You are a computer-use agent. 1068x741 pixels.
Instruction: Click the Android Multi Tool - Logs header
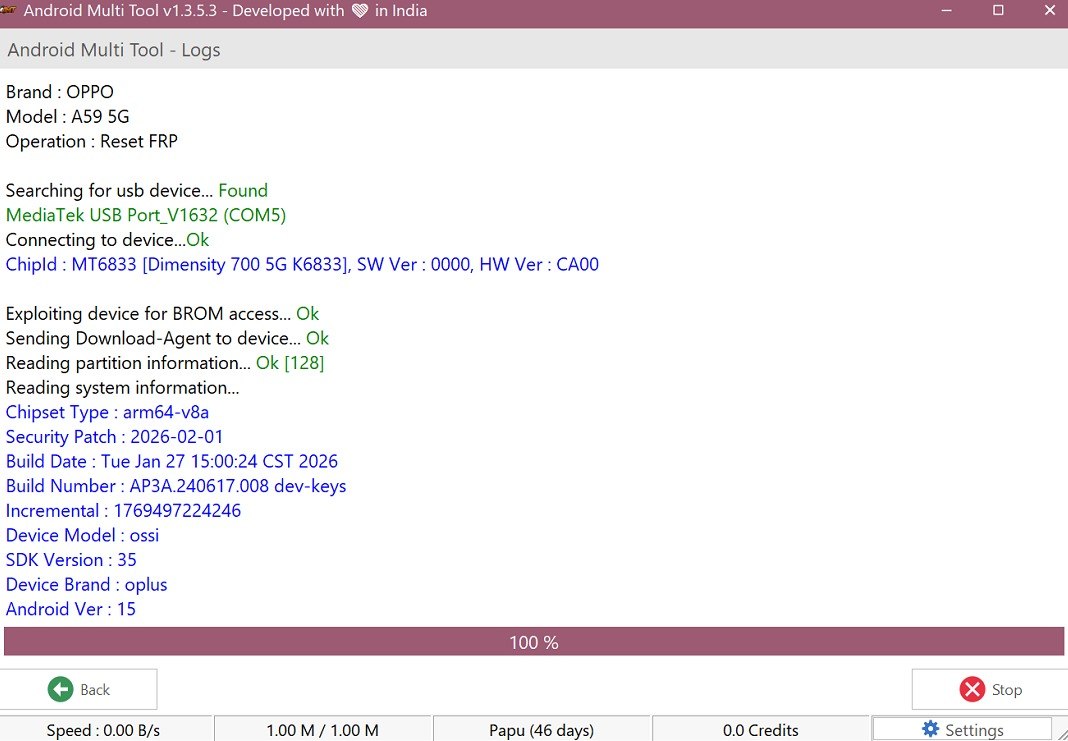click(x=114, y=50)
